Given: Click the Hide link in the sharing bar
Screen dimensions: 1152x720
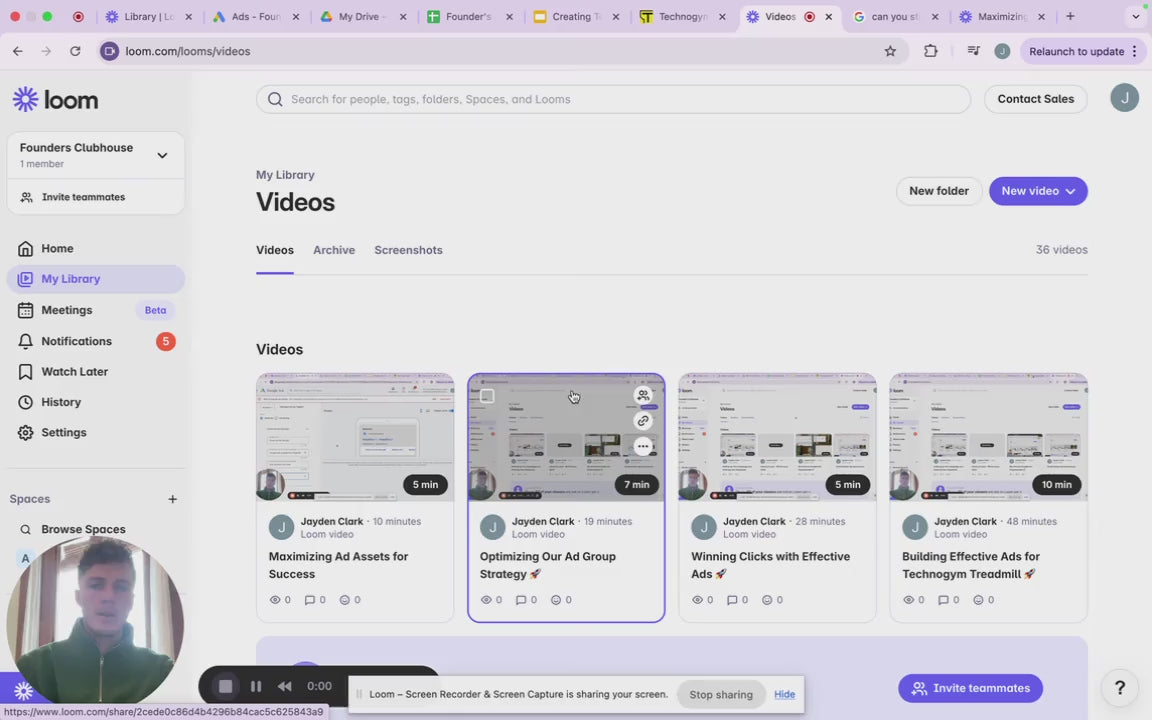Looking at the screenshot, I should pyautogui.click(x=784, y=694).
